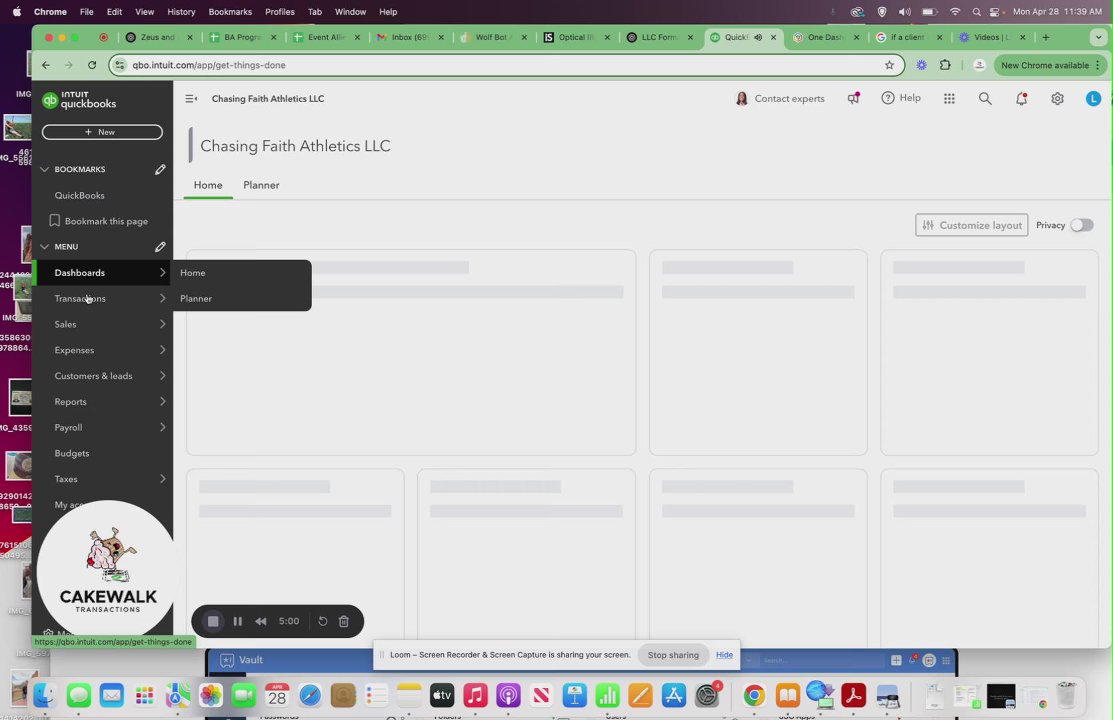Open Music app in the Dock
The width and height of the screenshot is (1113, 720).
tap(475, 695)
